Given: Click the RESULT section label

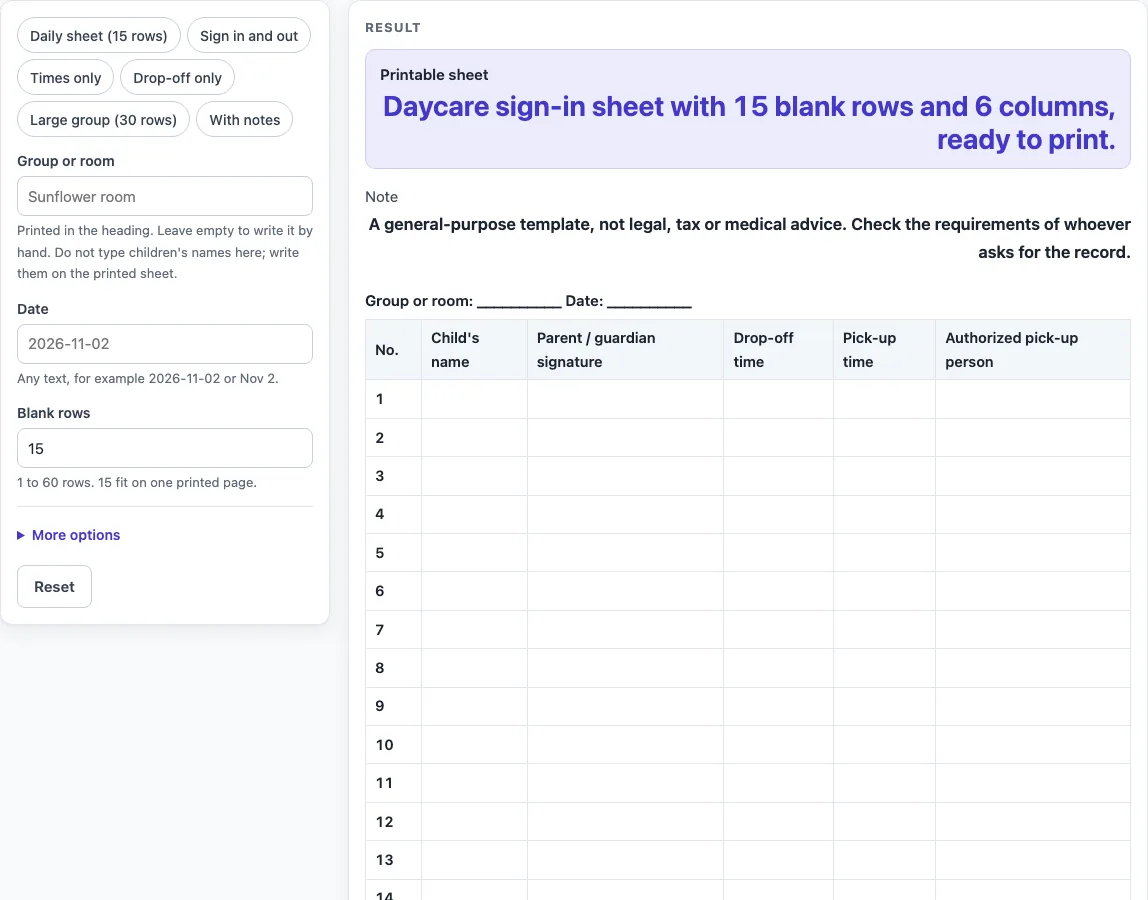Looking at the screenshot, I should tap(393, 28).
